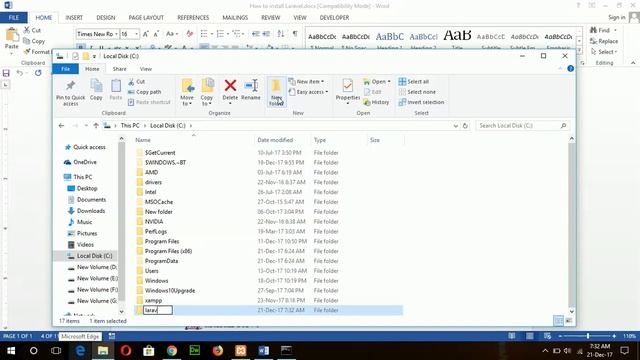Click the folder name rename input box

tap(158, 310)
